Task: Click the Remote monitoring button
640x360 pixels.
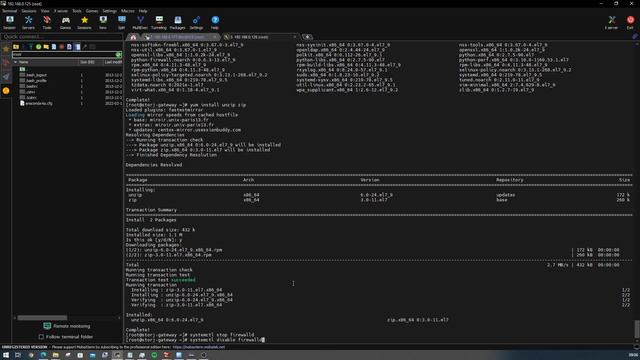Action: click(67, 326)
